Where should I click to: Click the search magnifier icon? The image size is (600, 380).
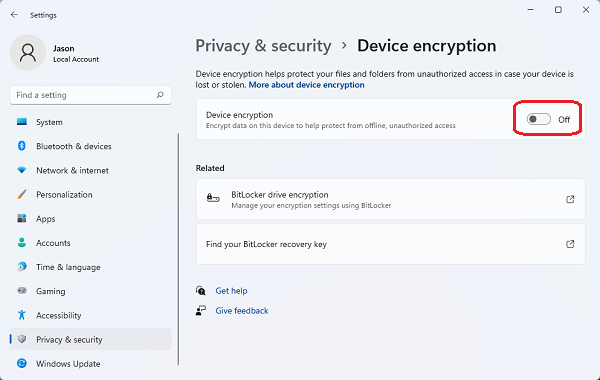click(160, 95)
